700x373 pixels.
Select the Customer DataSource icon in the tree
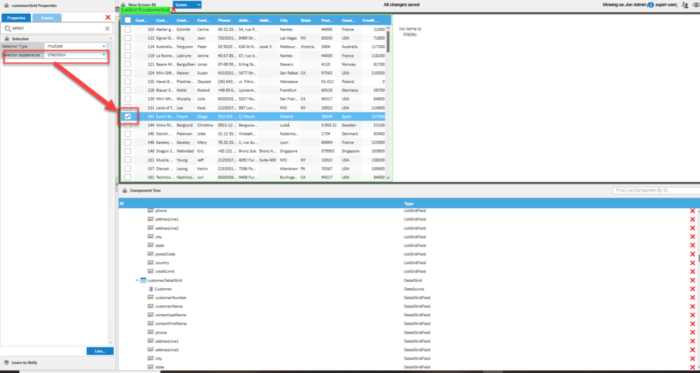pos(150,289)
